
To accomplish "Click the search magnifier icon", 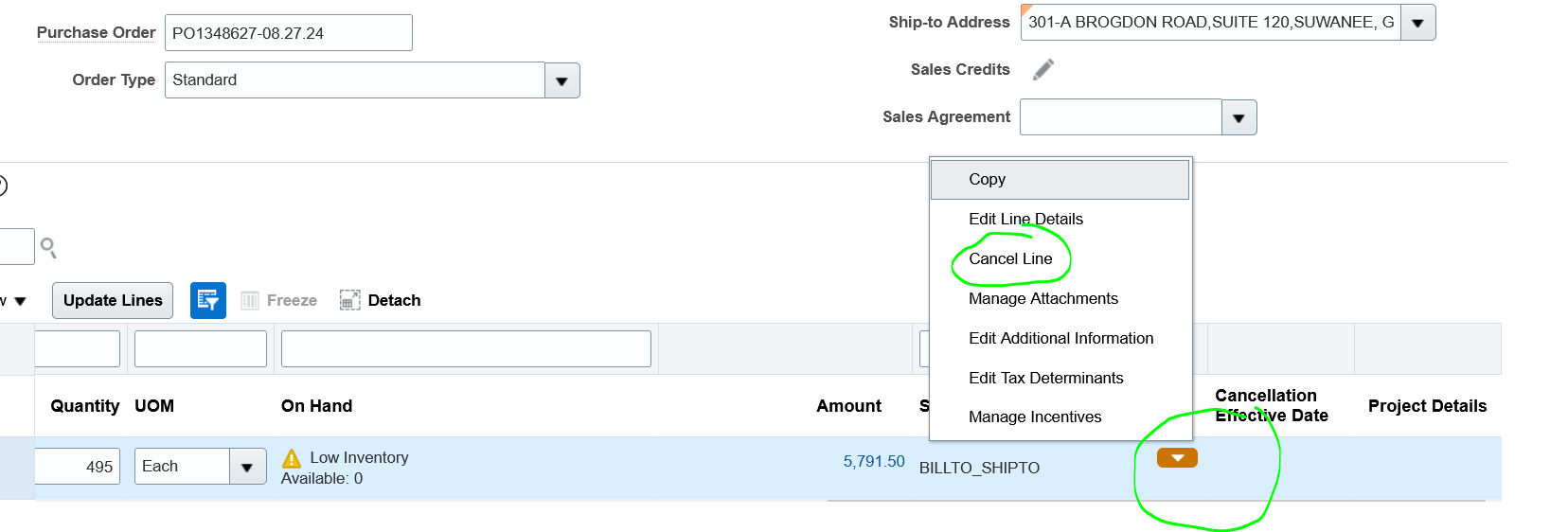I will click(48, 248).
